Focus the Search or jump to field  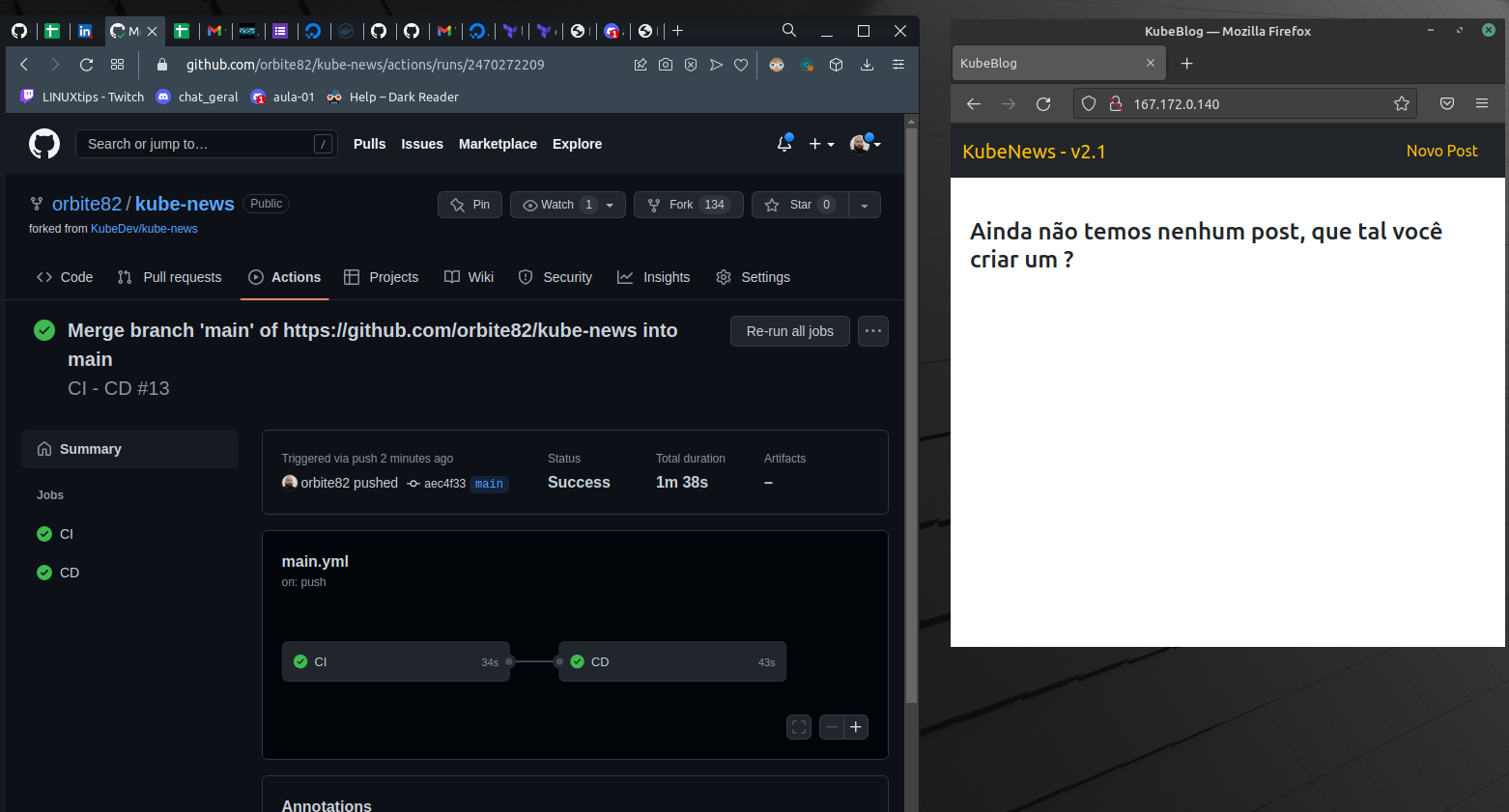[x=207, y=144]
